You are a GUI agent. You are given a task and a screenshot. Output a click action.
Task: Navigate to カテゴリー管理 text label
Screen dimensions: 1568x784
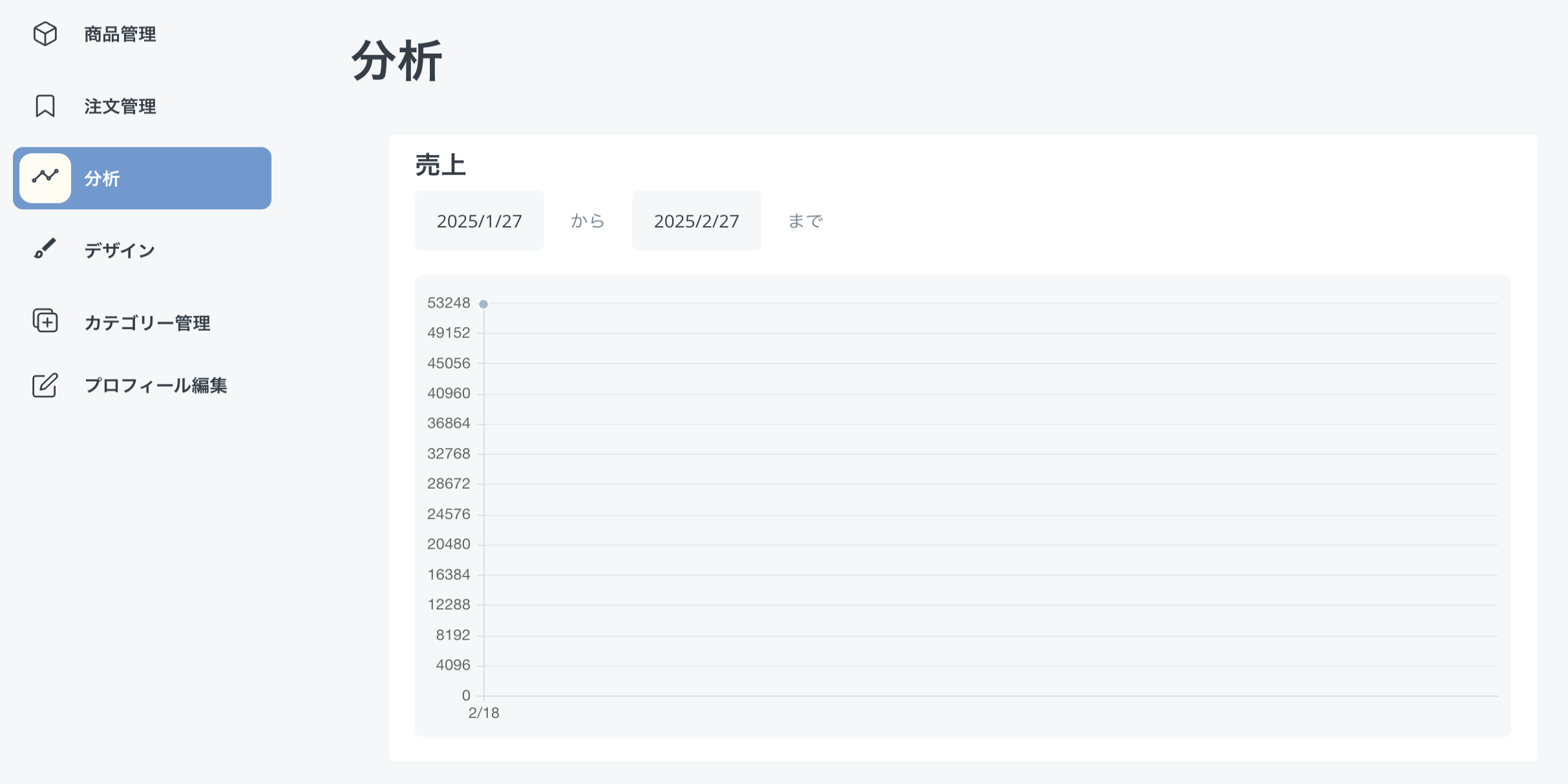[147, 323]
